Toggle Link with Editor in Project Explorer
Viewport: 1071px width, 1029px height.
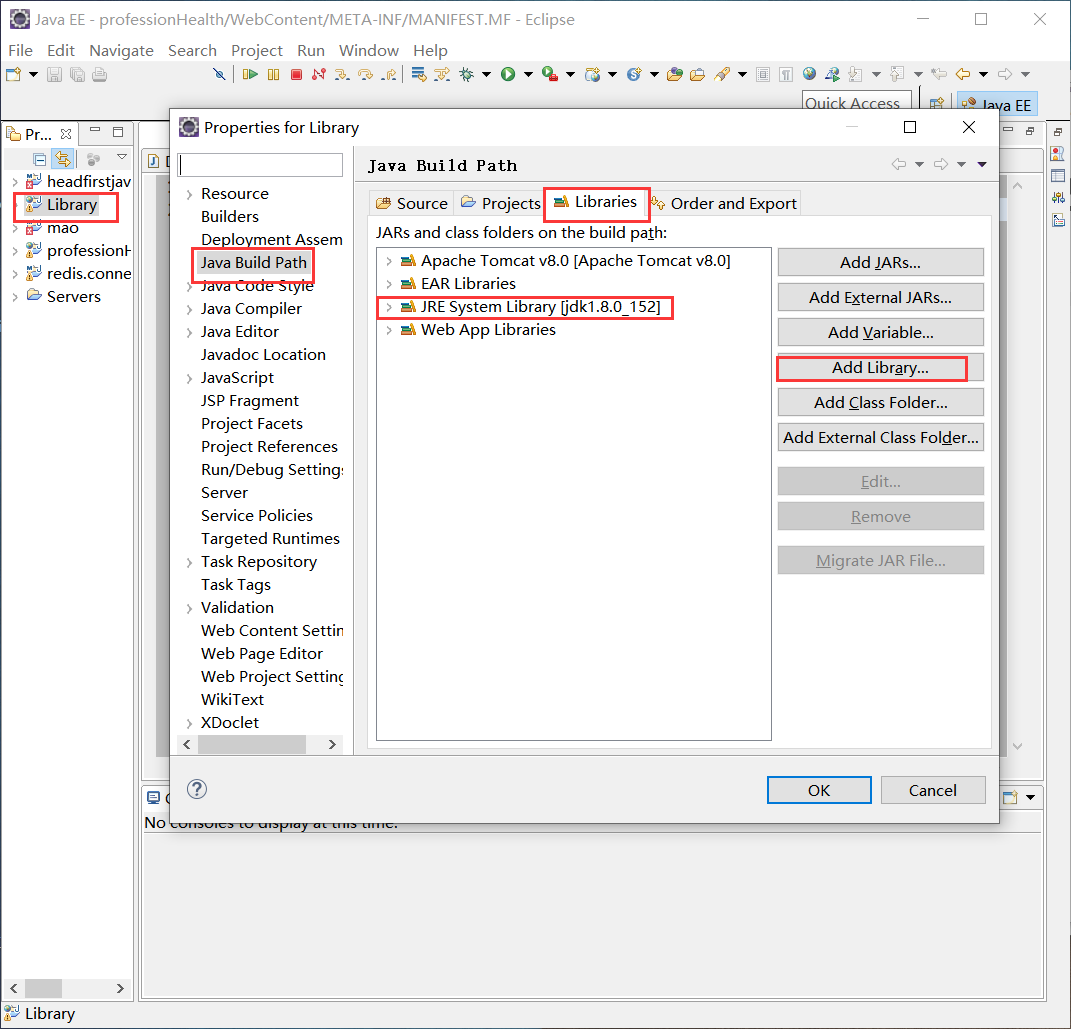[x=63, y=159]
